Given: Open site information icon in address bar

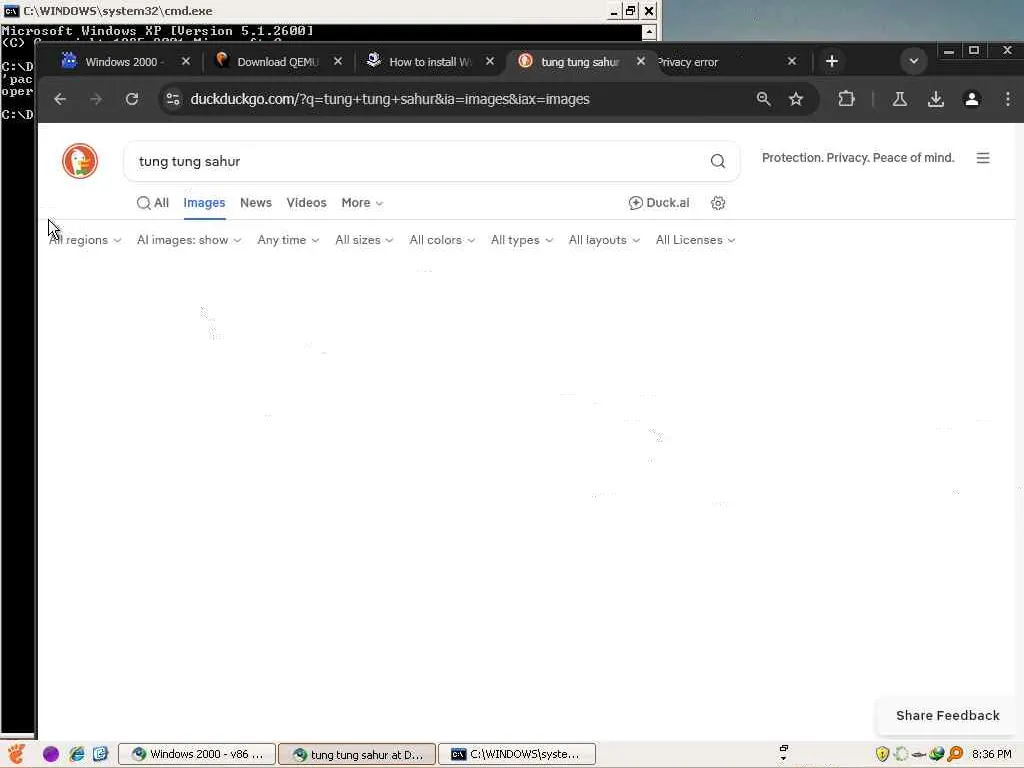Looking at the screenshot, I should (x=173, y=99).
